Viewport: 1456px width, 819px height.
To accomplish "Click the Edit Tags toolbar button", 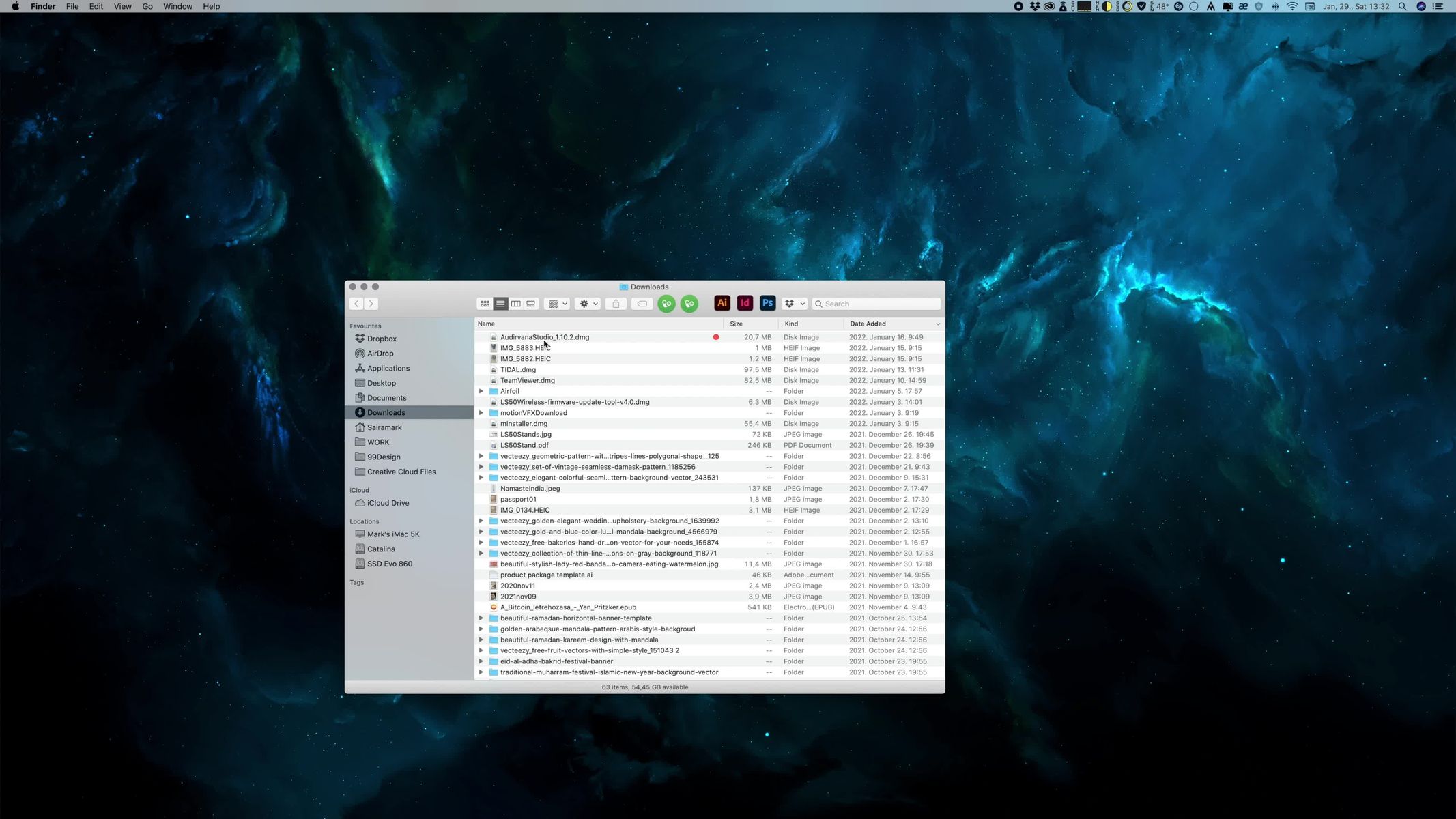I will pos(642,304).
